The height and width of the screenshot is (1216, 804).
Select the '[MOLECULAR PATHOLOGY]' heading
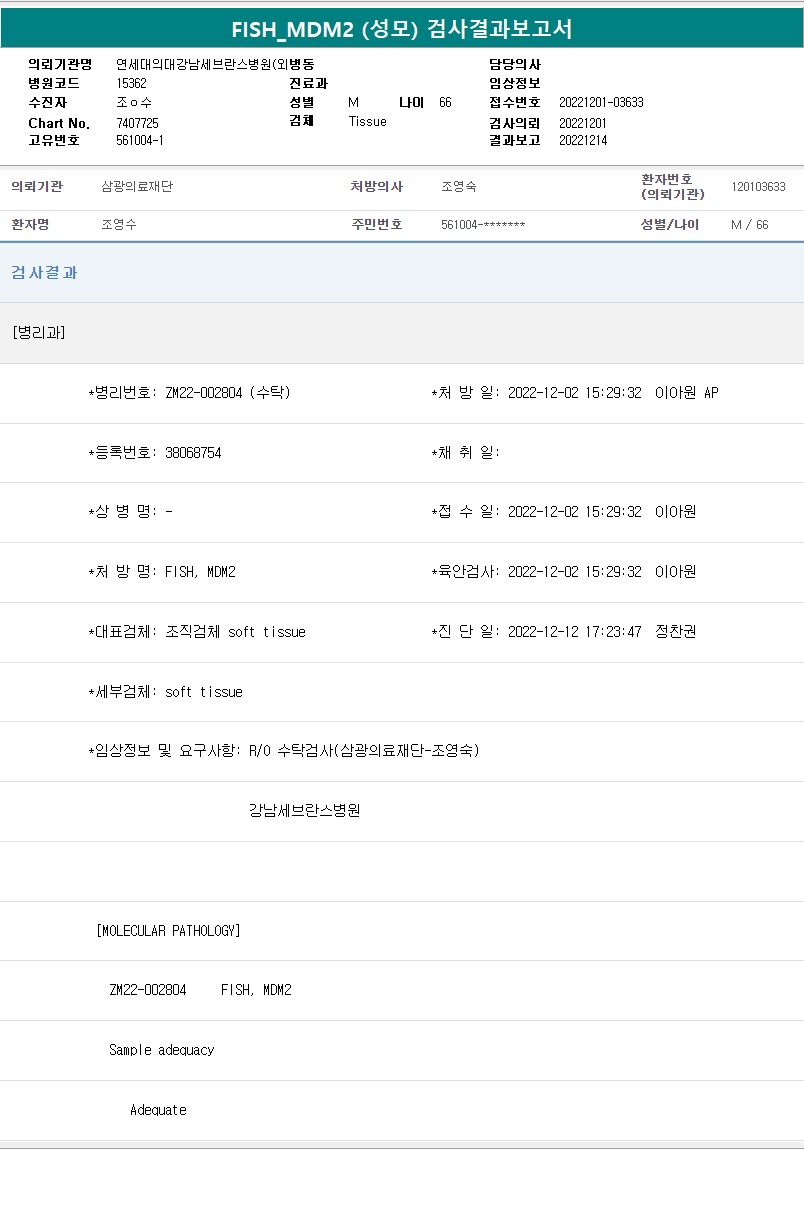click(168, 931)
